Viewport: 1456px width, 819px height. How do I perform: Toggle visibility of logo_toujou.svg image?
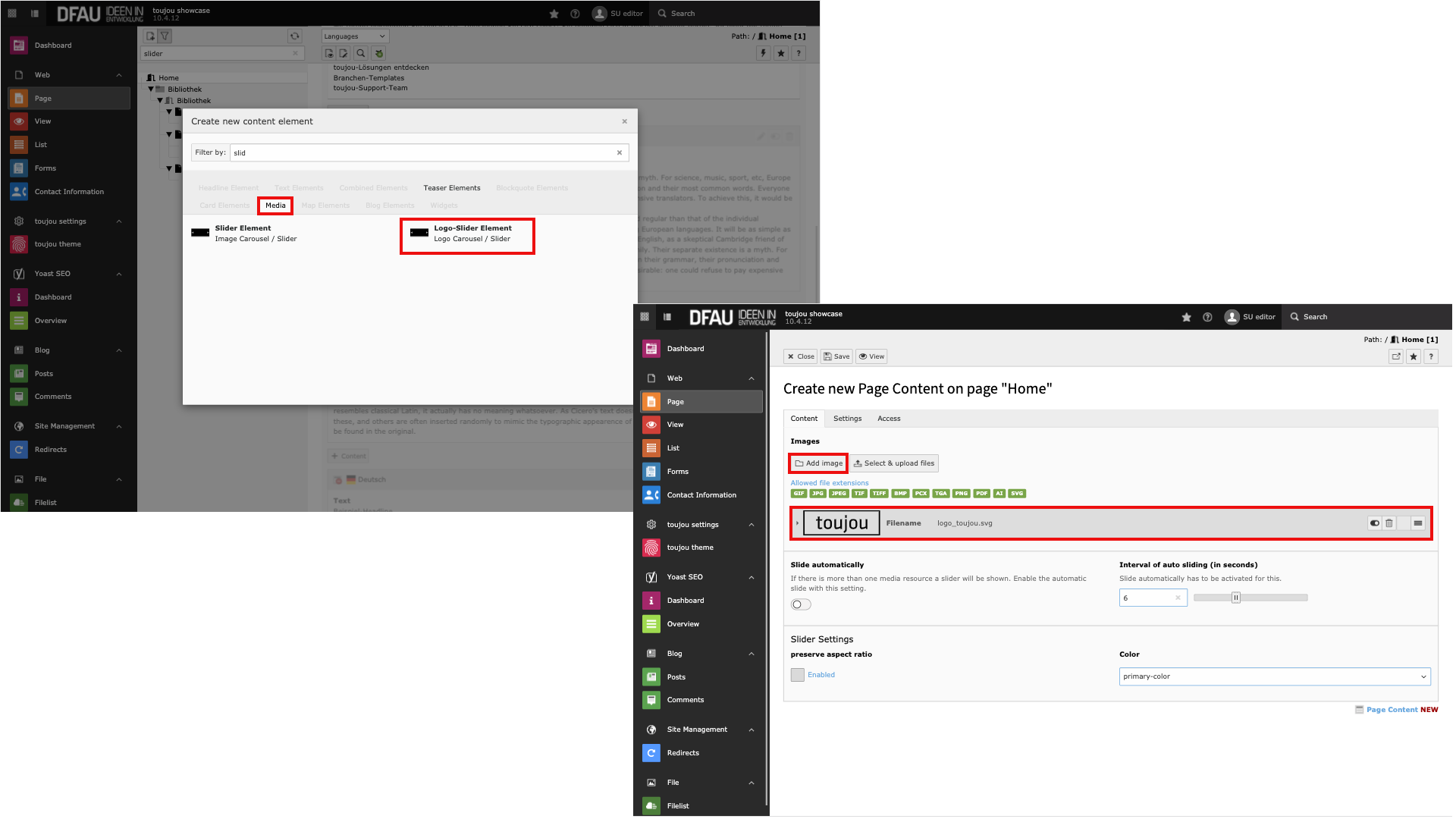[x=1374, y=523]
